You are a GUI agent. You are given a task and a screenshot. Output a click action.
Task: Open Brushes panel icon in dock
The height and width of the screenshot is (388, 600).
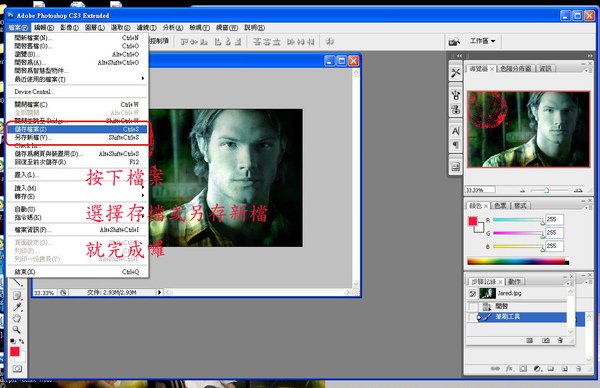pyautogui.click(x=455, y=95)
